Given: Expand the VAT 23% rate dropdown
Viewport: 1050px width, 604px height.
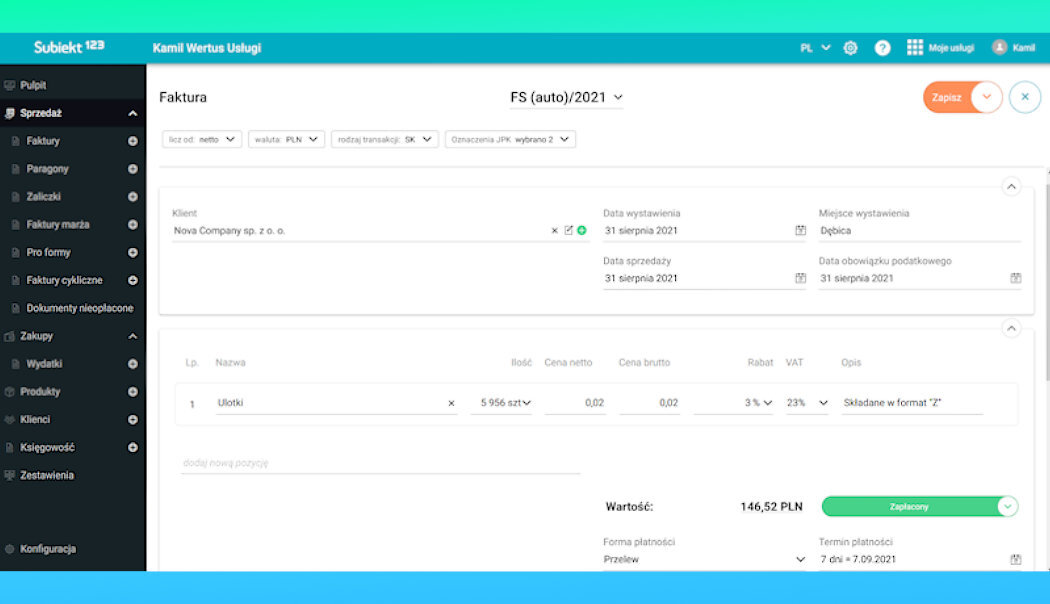Looking at the screenshot, I should click(x=823, y=403).
